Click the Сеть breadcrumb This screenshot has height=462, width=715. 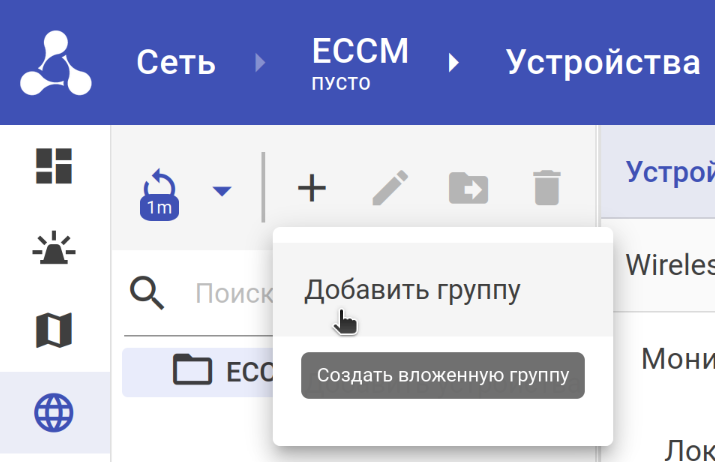(176, 62)
